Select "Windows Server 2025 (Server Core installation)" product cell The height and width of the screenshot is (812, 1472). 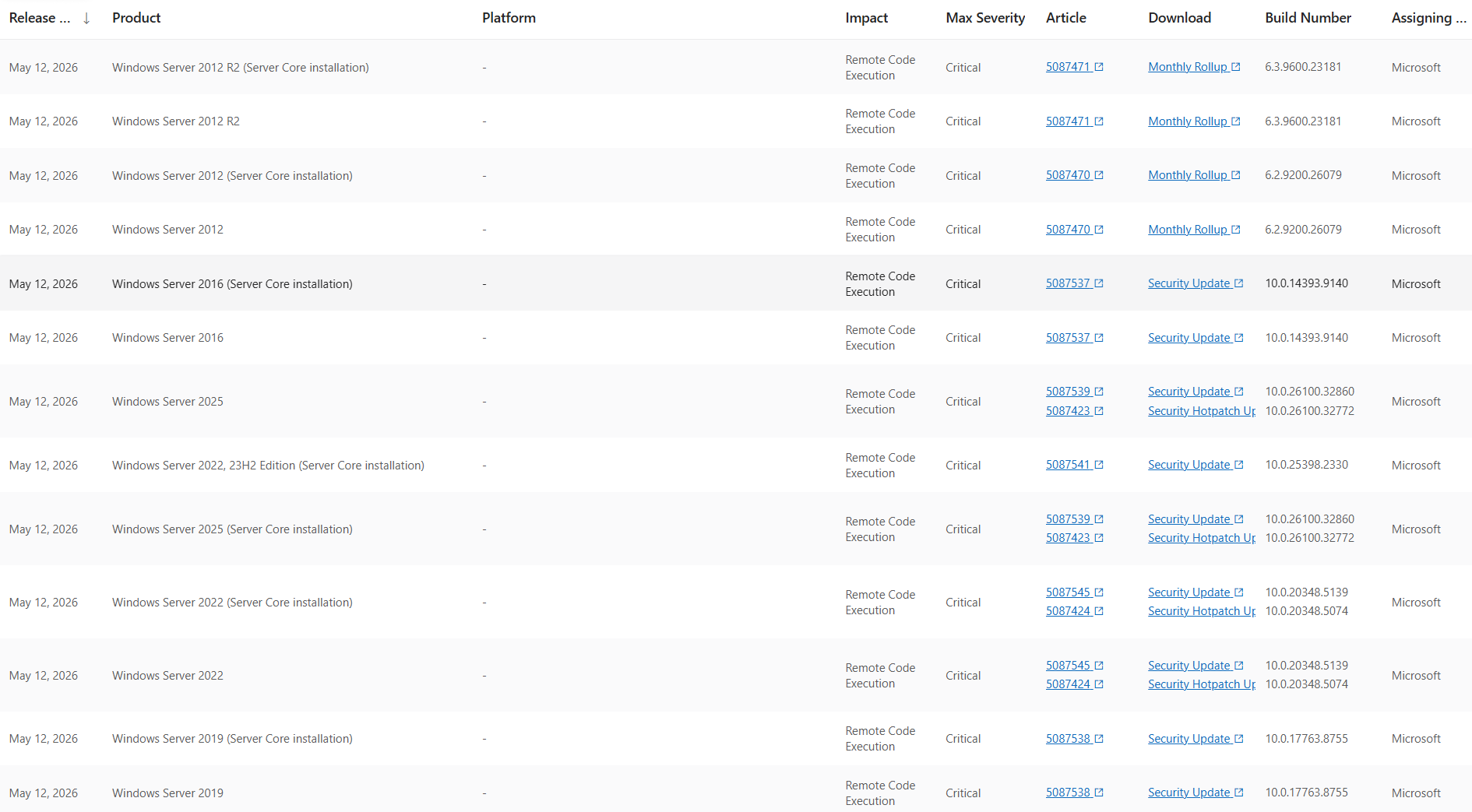click(232, 529)
